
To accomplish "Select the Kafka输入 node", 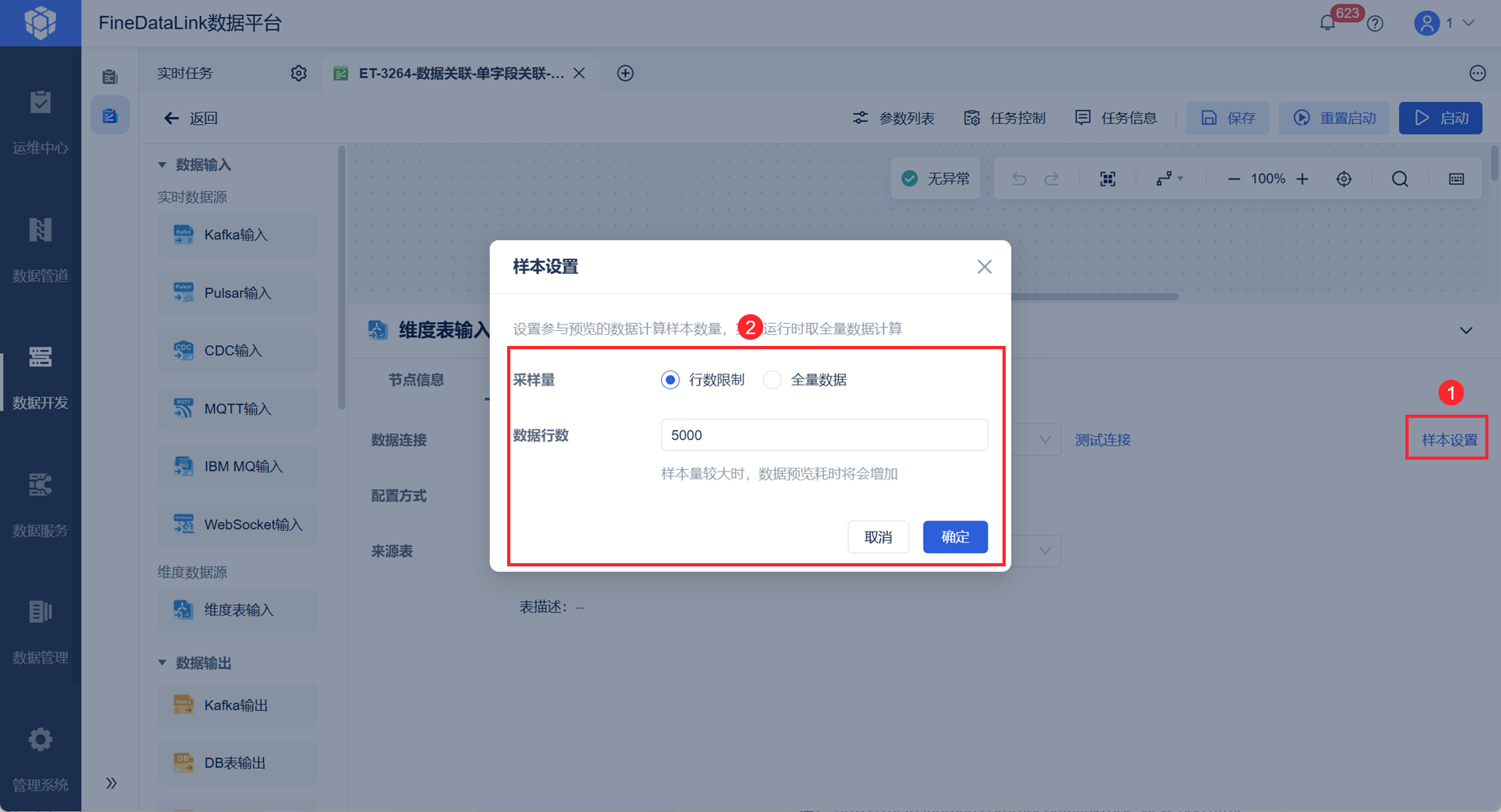I will point(238,235).
